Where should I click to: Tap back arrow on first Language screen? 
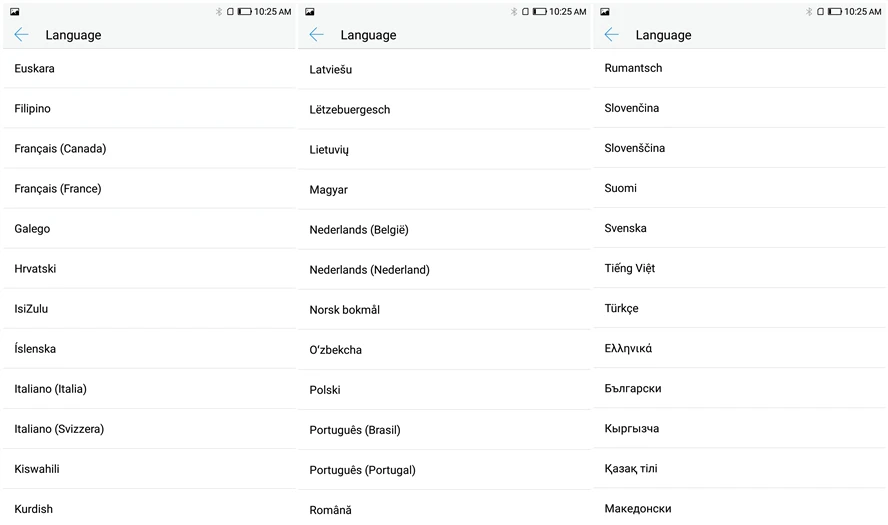21,35
